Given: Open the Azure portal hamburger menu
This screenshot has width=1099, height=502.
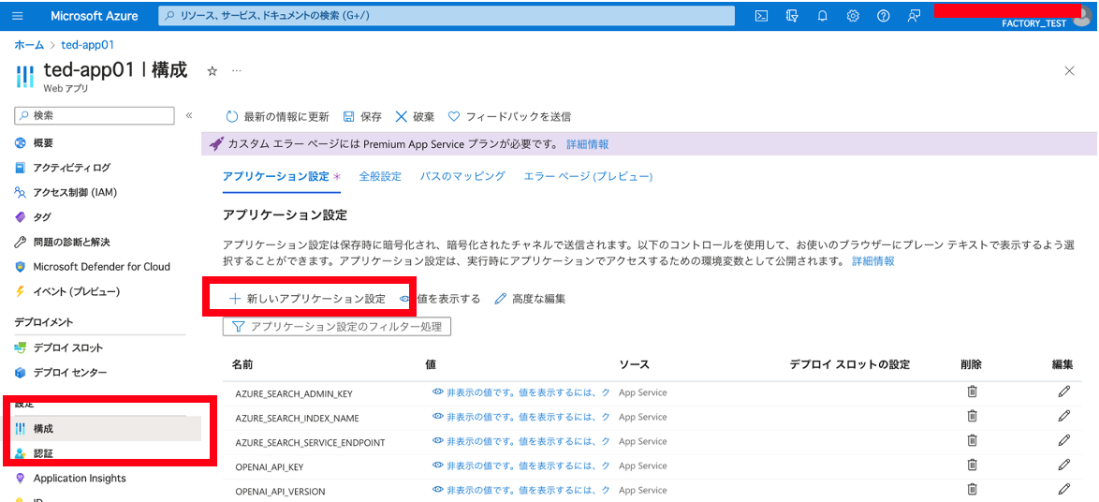Looking at the screenshot, I should click(18, 15).
